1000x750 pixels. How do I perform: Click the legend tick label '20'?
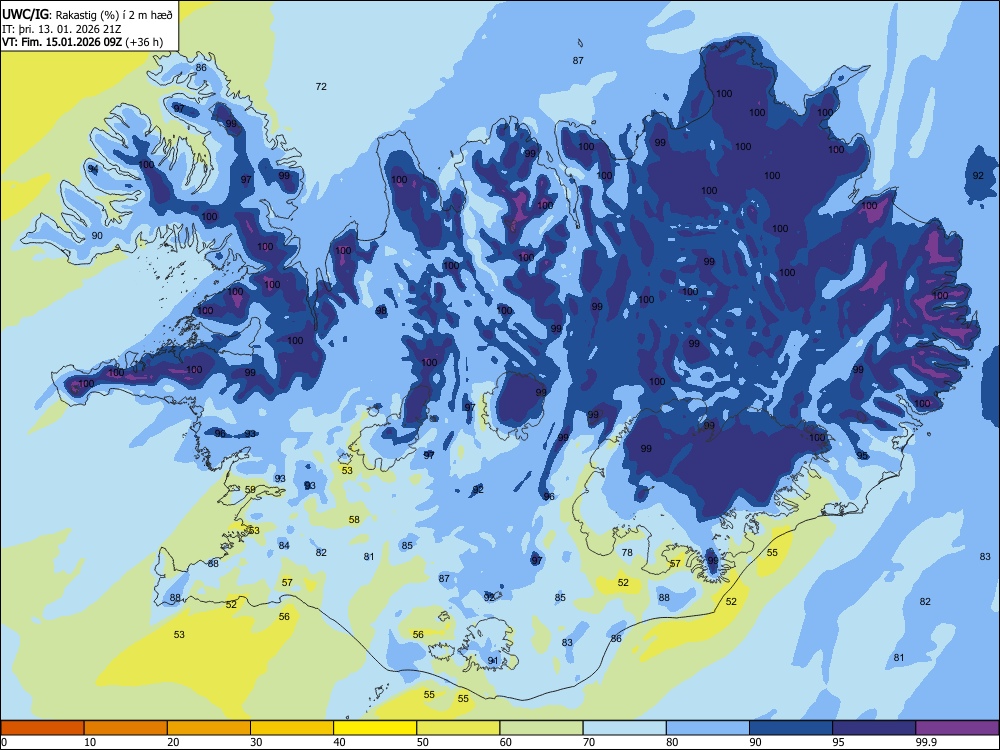173,742
